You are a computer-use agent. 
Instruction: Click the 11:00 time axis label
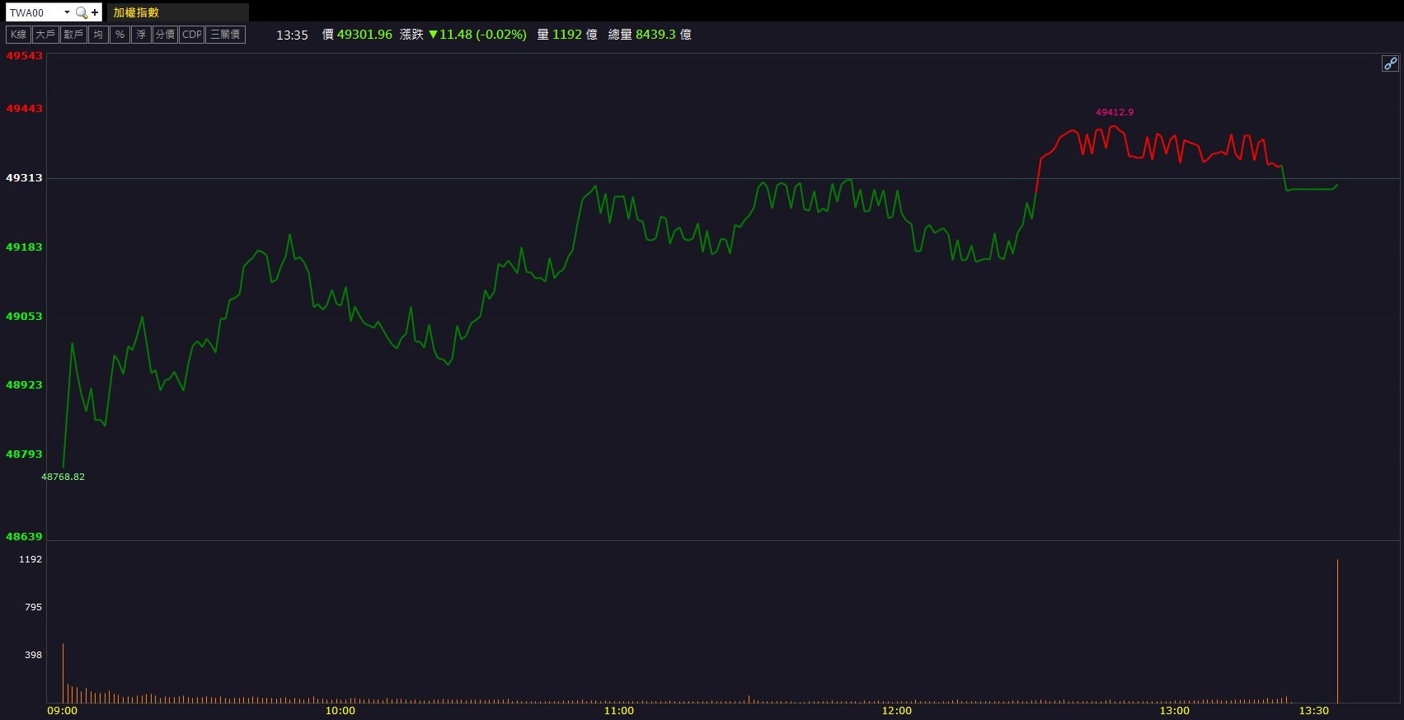618,711
